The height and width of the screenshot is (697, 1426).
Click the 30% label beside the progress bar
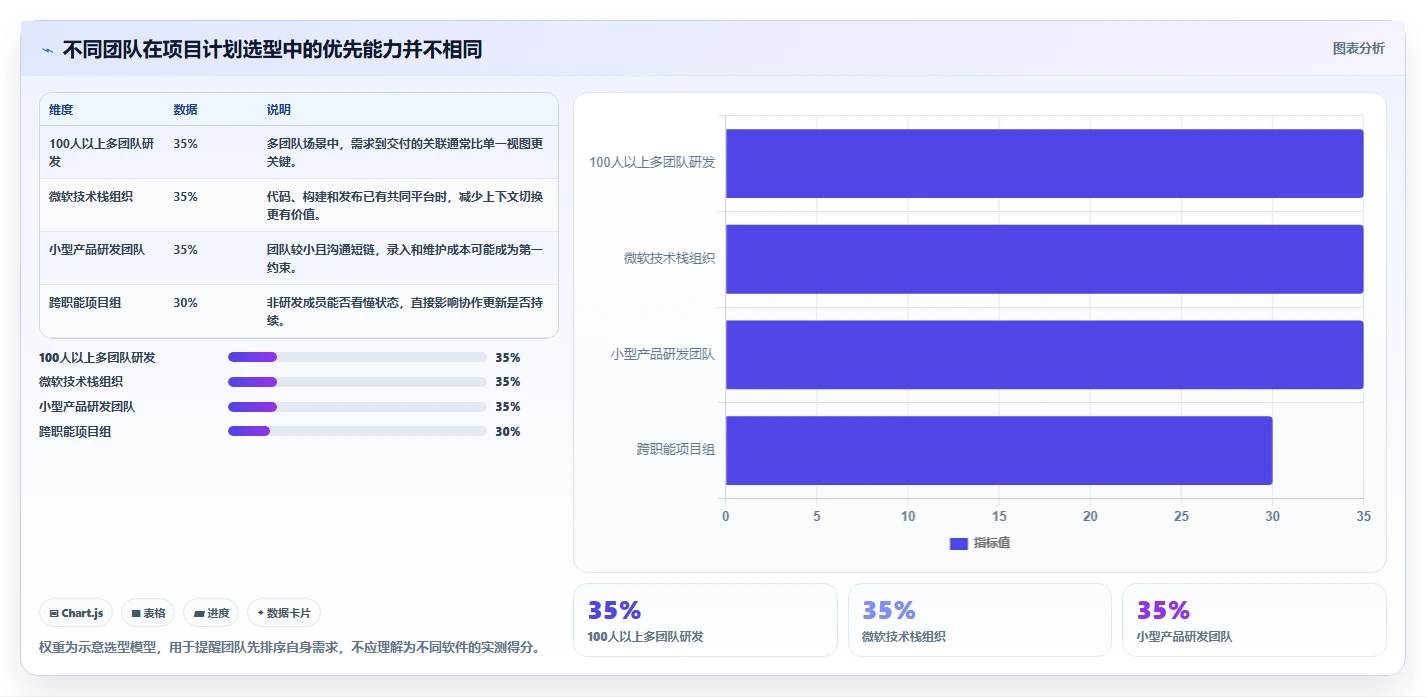click(x=508, y=432)
